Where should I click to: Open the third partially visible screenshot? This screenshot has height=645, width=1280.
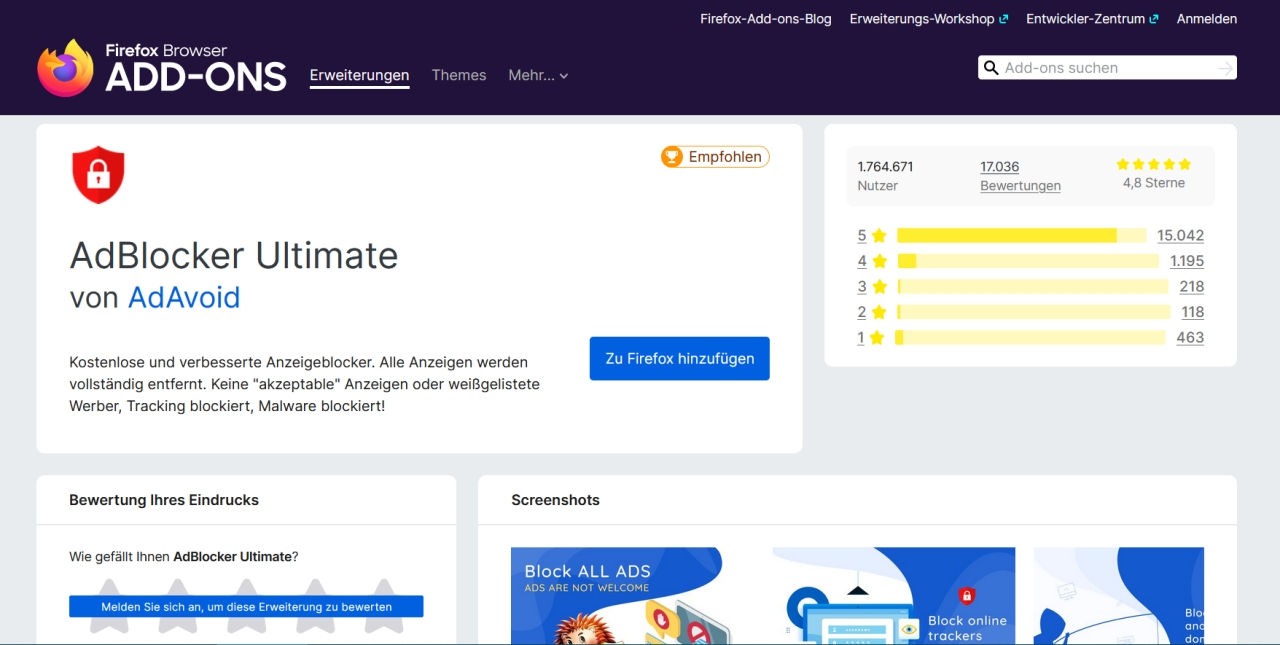pos(1119,595)
